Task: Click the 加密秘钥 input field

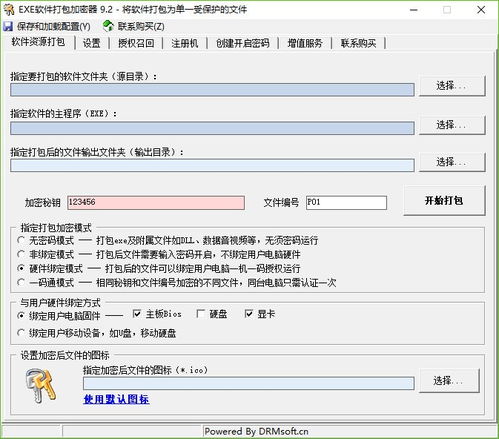Action: 156,203
